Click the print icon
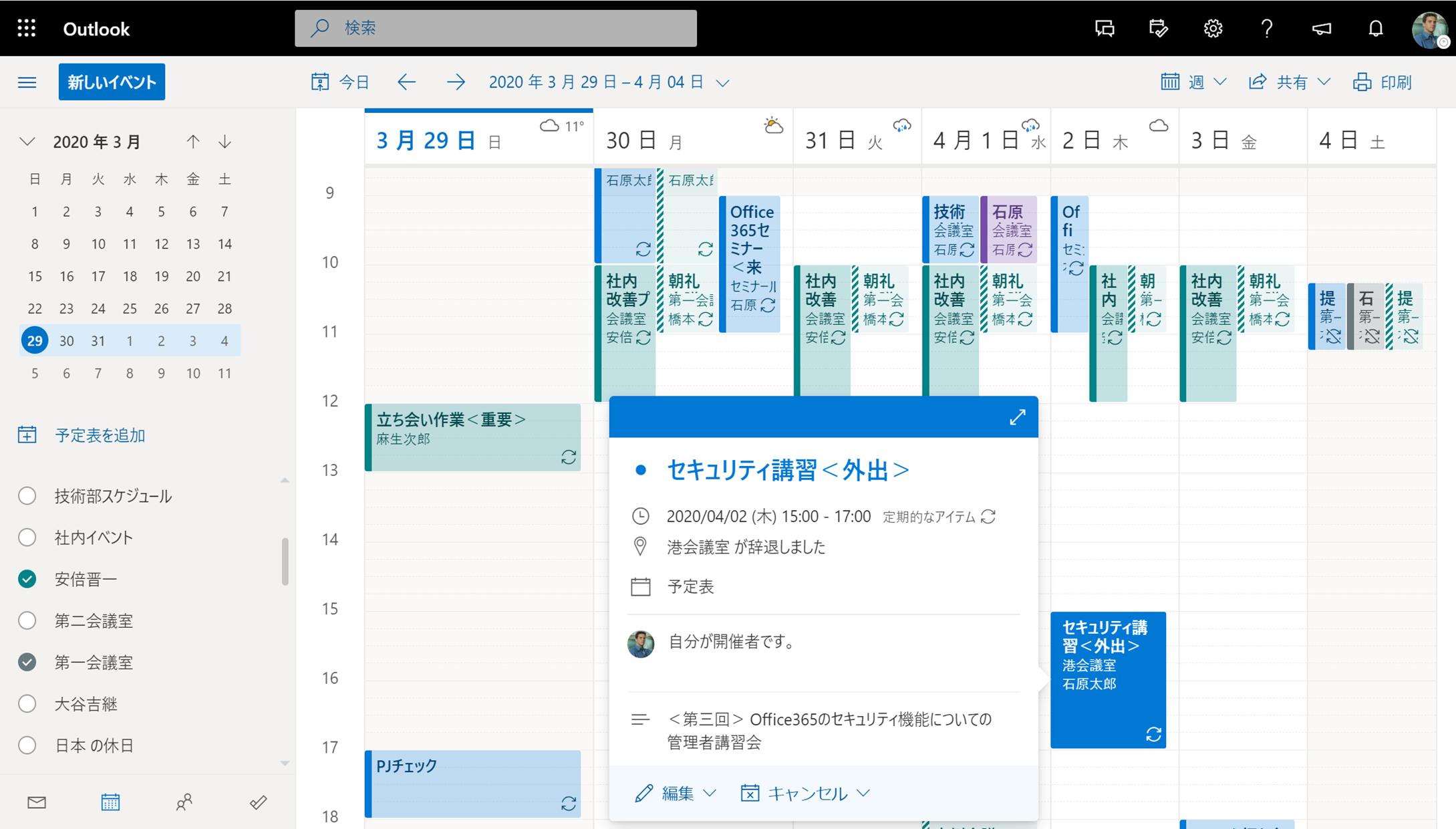Screen dimensions: 1456x829 [x=1362, y=82]
